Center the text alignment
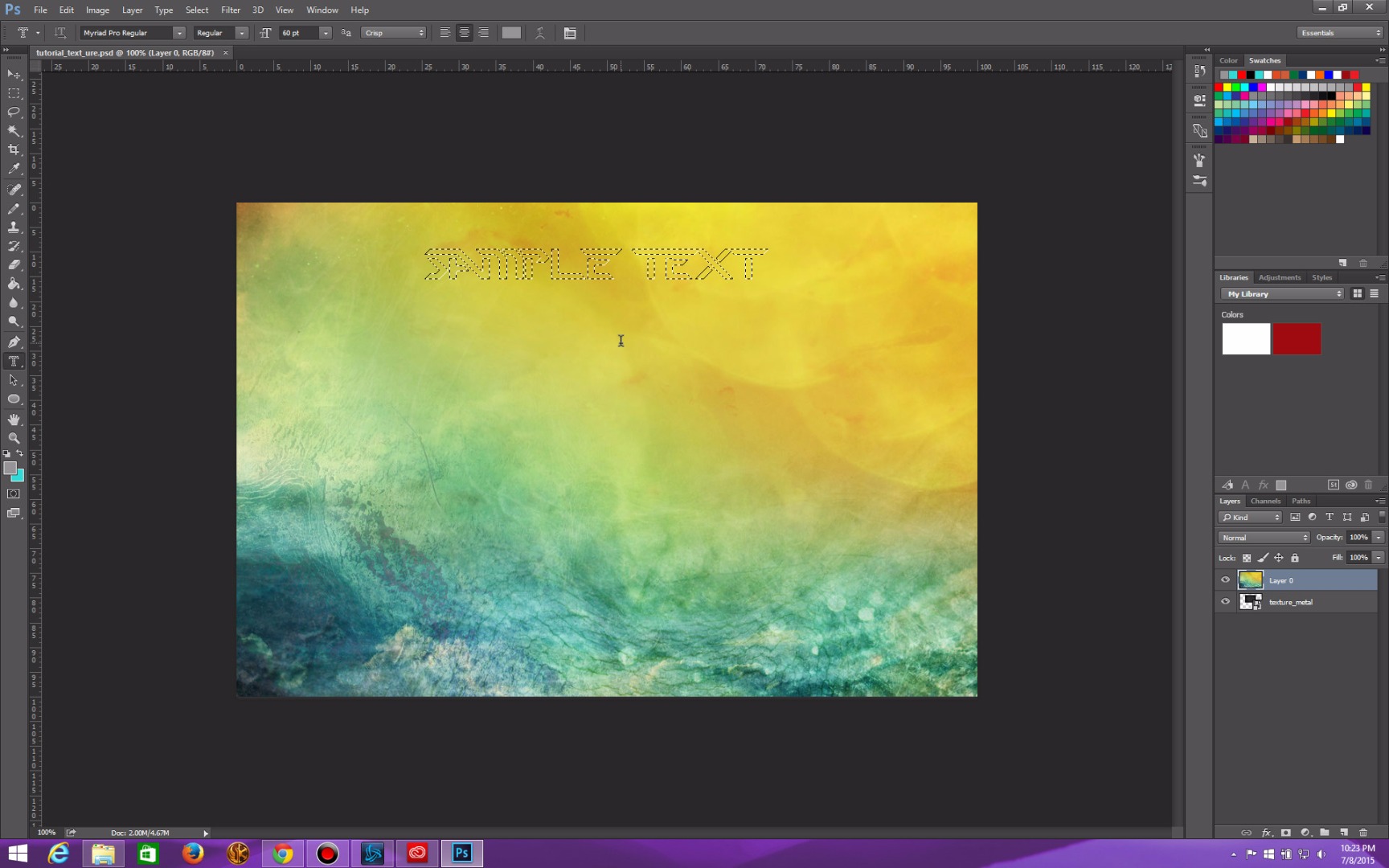1389x868 pixels. click(464, 33)
